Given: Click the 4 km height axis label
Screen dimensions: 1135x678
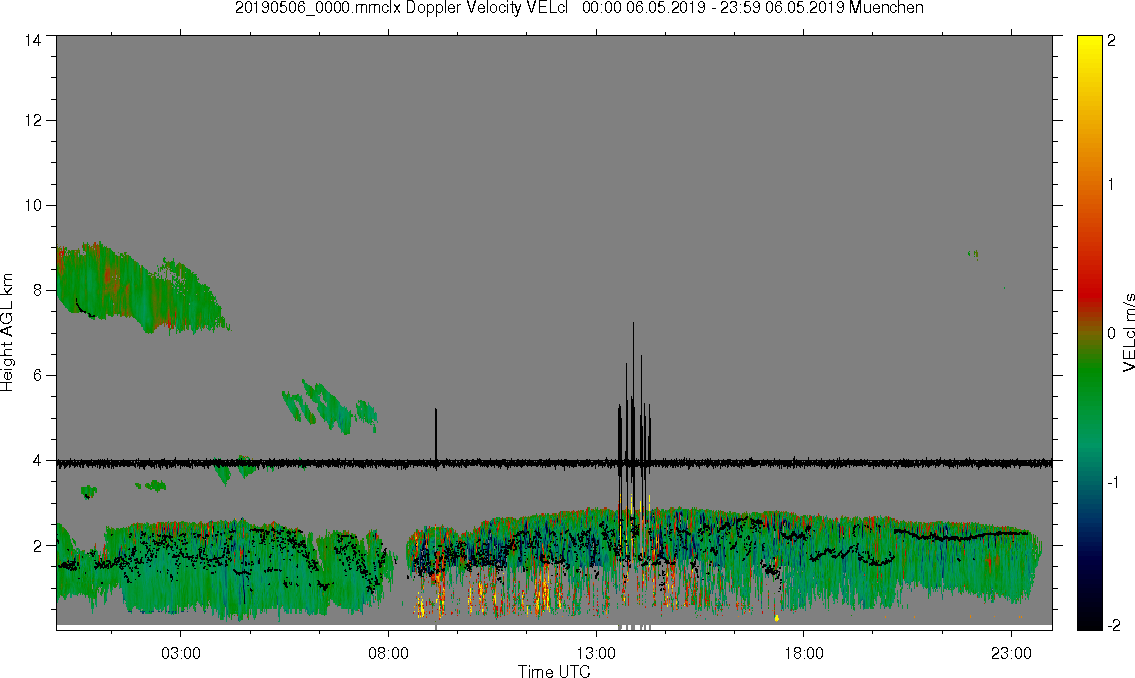Looking at the screenshot, I should [37, 460].
